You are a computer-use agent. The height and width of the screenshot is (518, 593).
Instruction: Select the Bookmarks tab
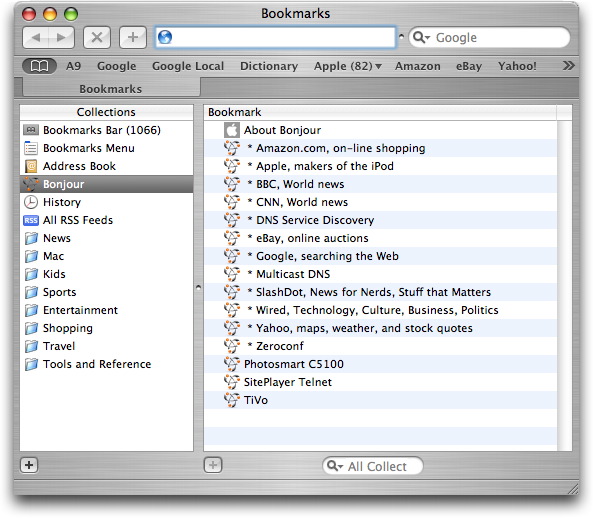[111, 88]
